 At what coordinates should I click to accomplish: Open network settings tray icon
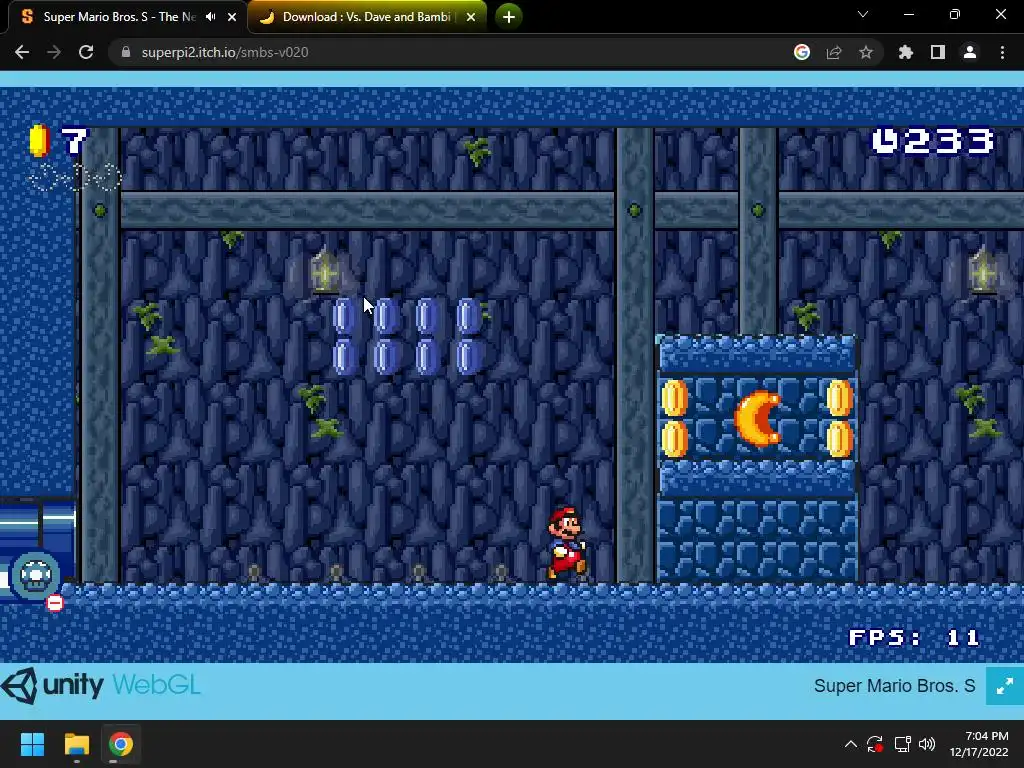[x=903, y=744]
